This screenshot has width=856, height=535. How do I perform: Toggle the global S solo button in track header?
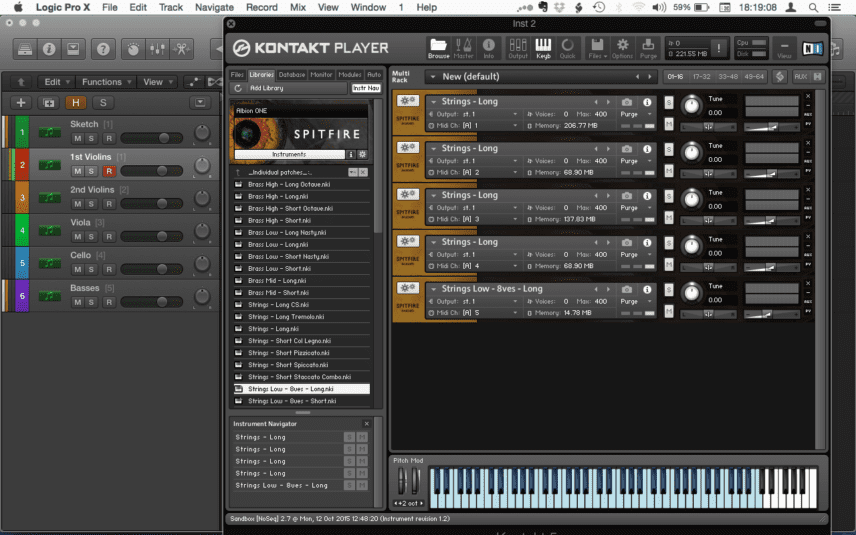tap(103, 102)
